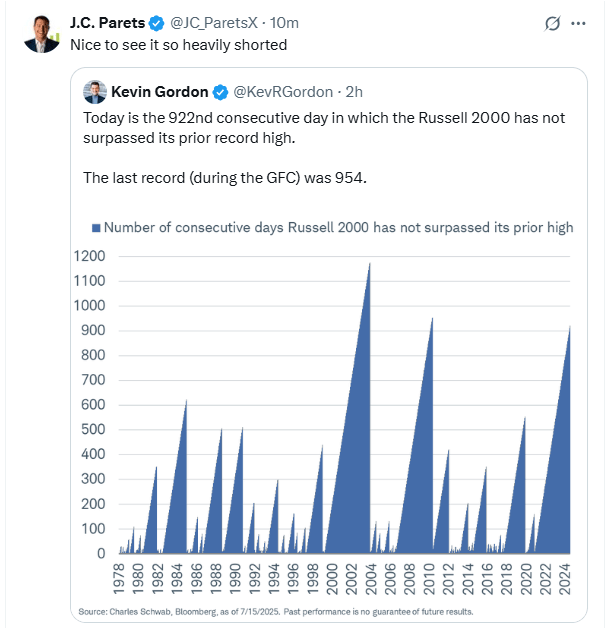Viewport: 608px width, 628px height.
Task: Click the 2004 peak in the chart
Action: point(370,264)
